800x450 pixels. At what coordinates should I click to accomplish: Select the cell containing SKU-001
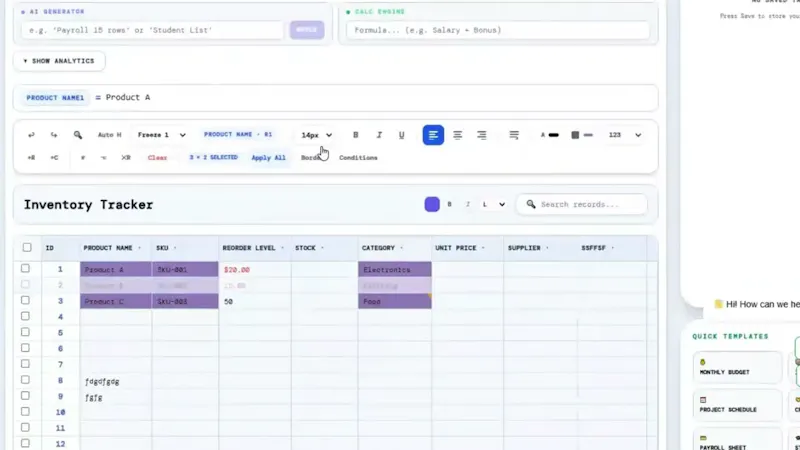point(185,269)
